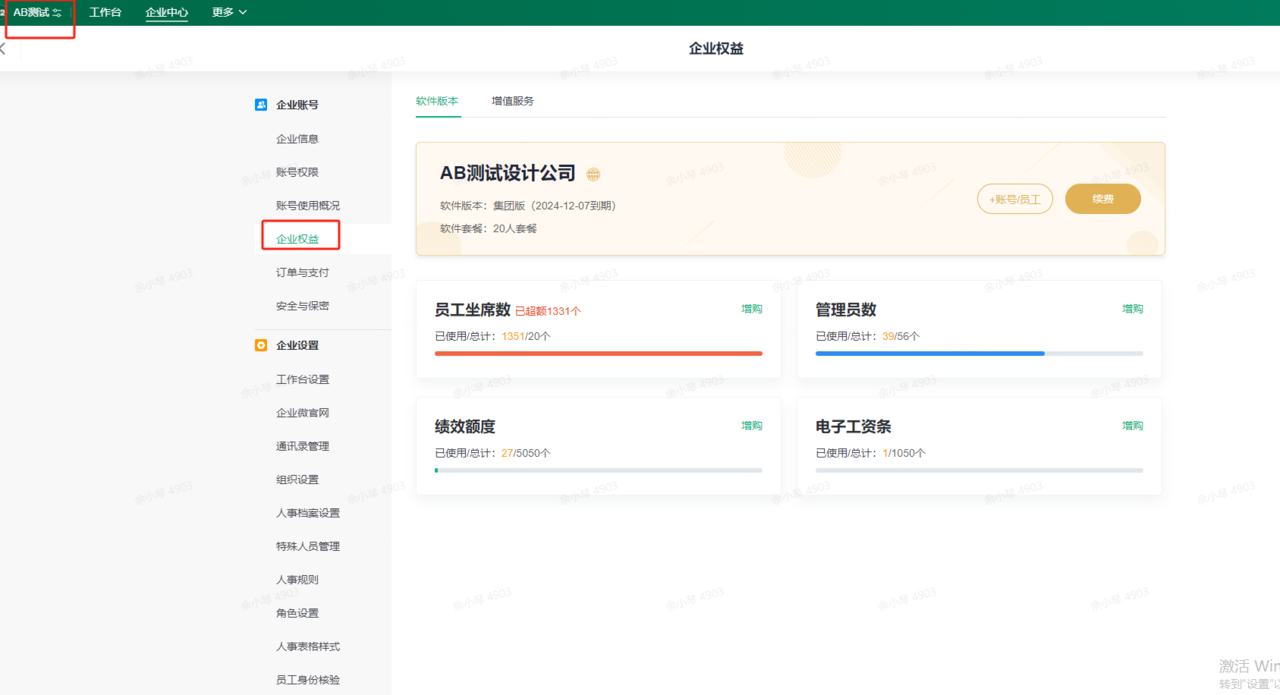Click the back arrow at top left
This screenshot has width=1280, height=695.
(x=3, y=49)
